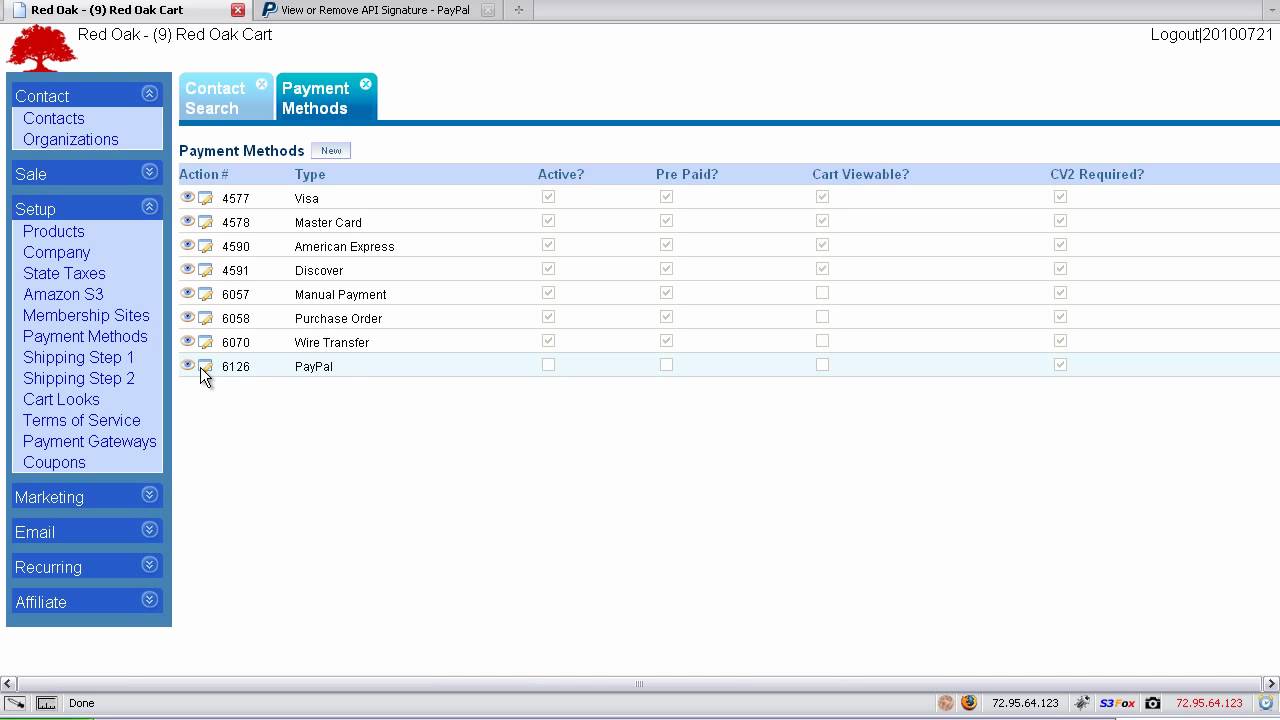Viewport: 1280px width, 720px height.
Task: Click the 6126 number cell
Action: pos(236,366)
